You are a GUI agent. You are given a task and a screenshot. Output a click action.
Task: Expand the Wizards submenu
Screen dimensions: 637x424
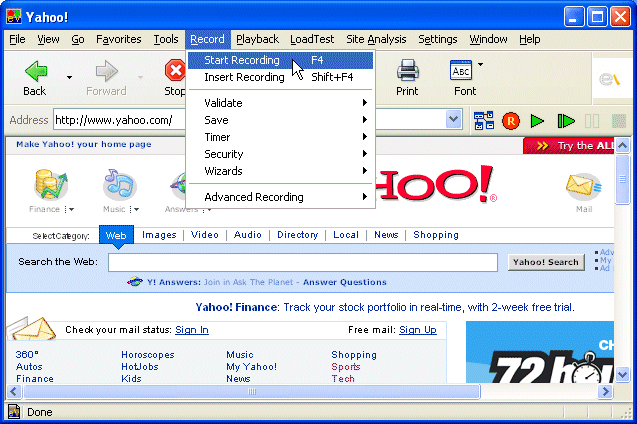pos(280,171)
